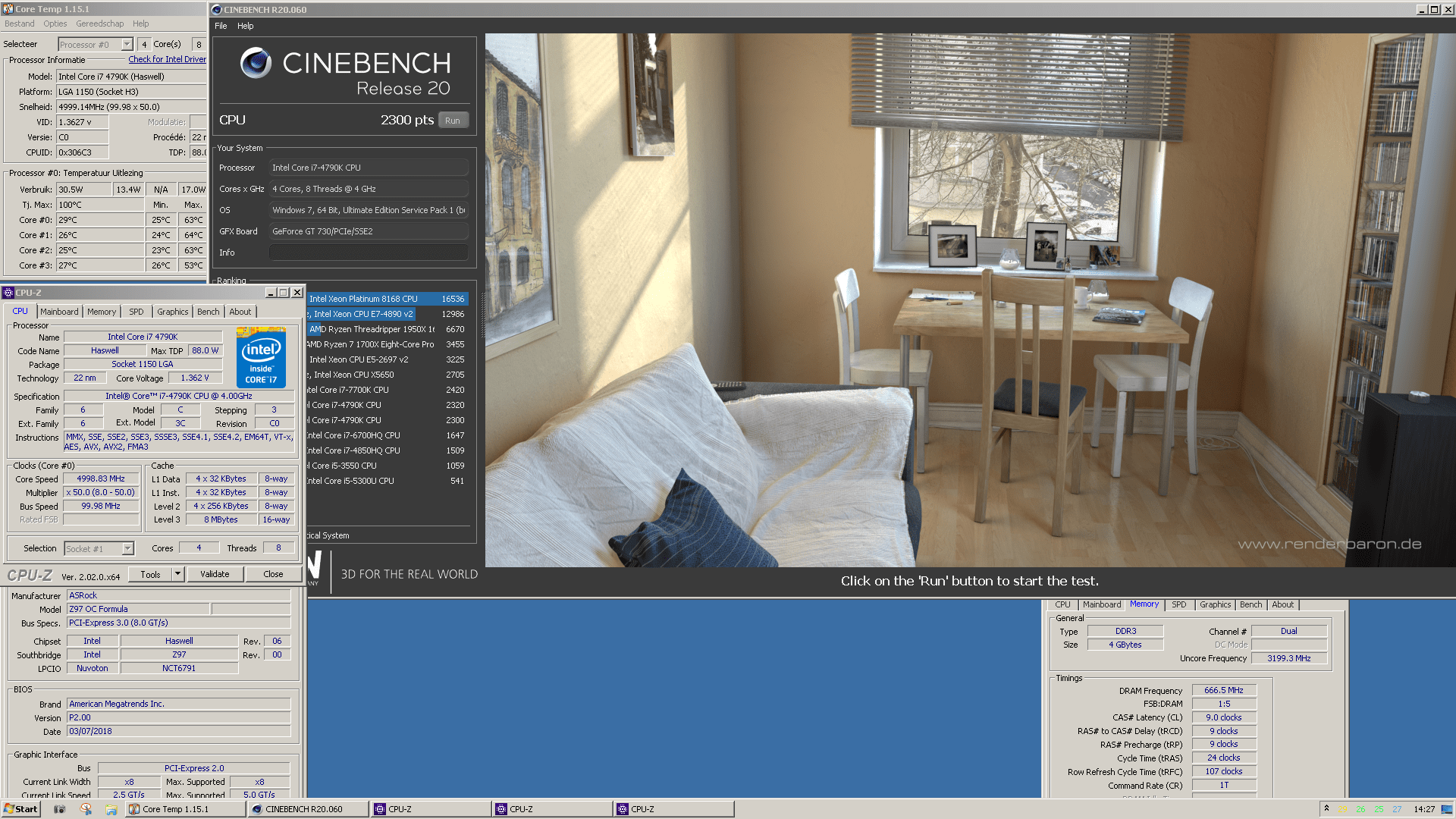Click the Close button in CPU-Z

click(x=273, y=574)
